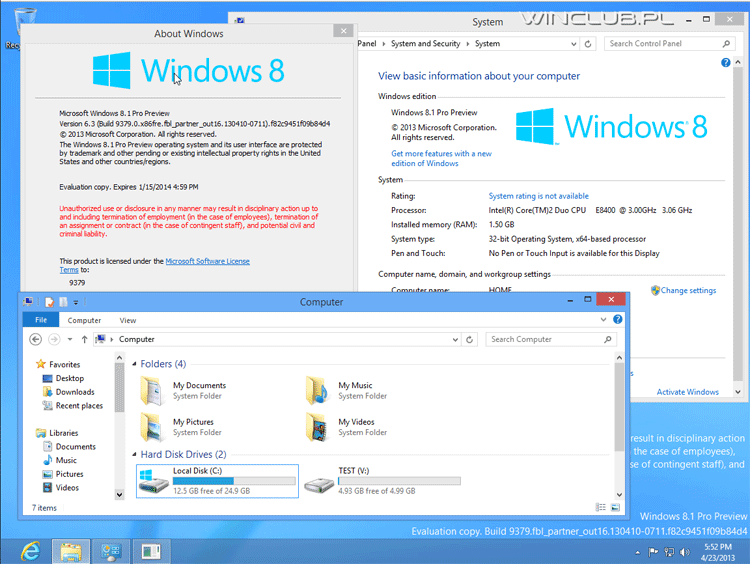The width and height of the screenshot is (750, 564).
Task: Refresh the Computer window
Action: point(470,339)
